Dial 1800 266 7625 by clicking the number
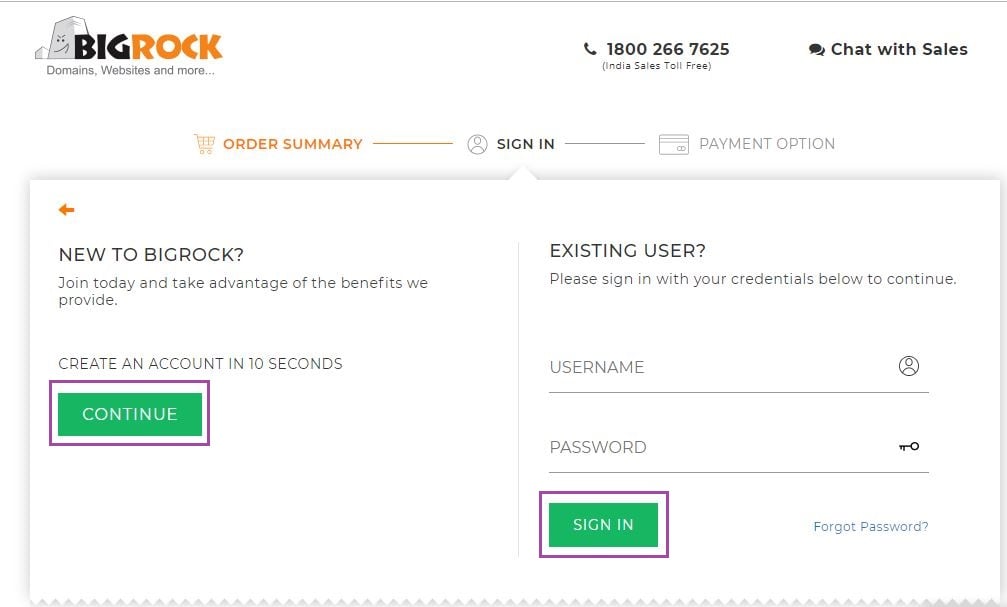This screenshot has height=607, width=1007. coord(666,48)
